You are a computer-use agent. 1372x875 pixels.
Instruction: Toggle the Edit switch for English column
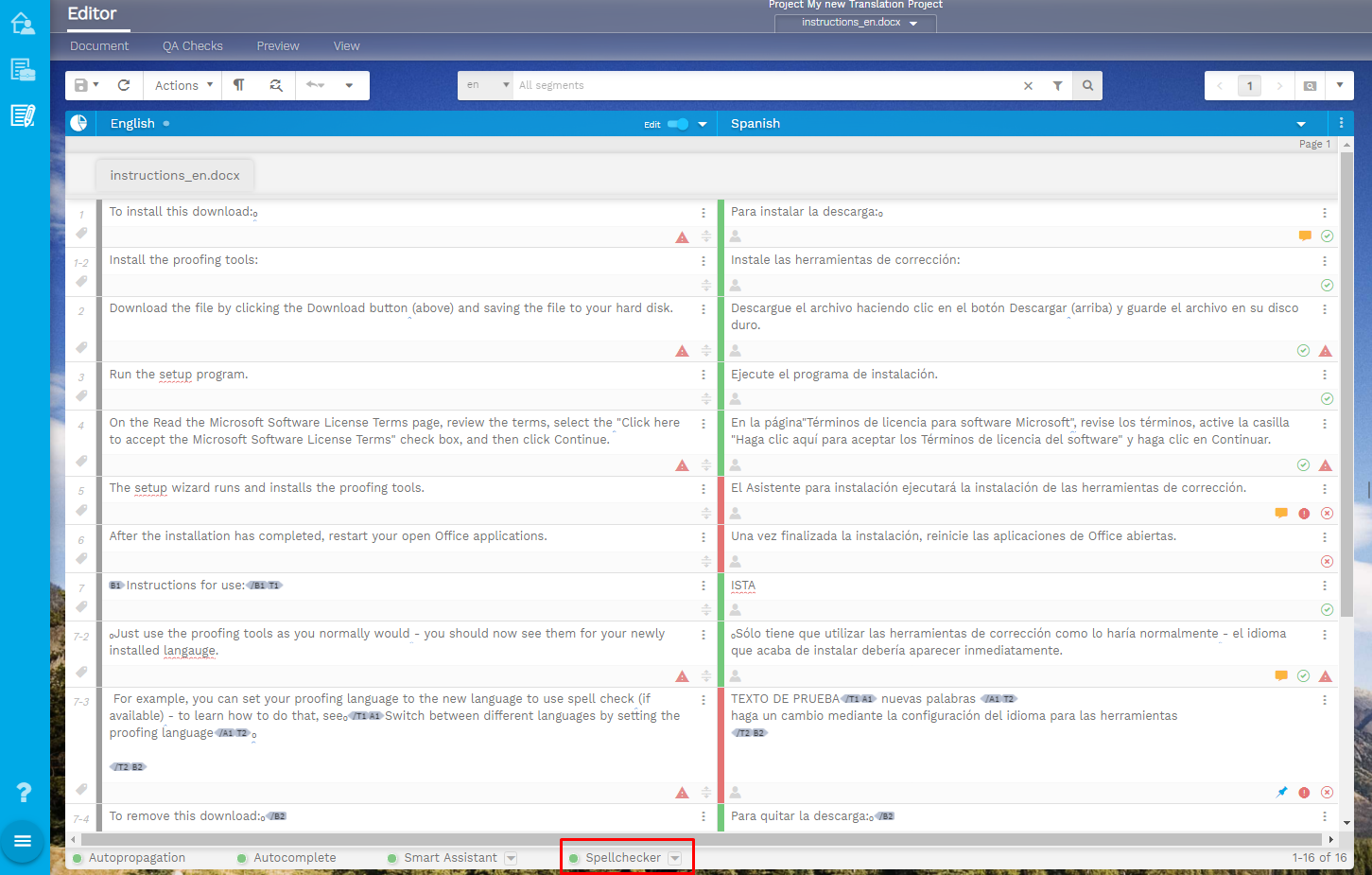tap(678, 124)
